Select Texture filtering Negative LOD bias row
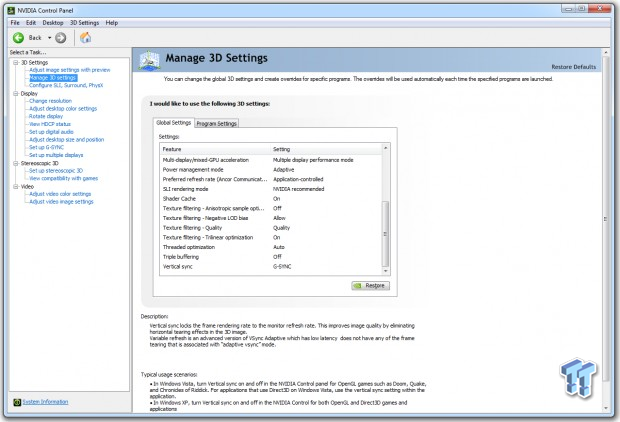Image resolution: width=620 pixels, height=422 pixels. pyautogui.click(x=271, y=218)
